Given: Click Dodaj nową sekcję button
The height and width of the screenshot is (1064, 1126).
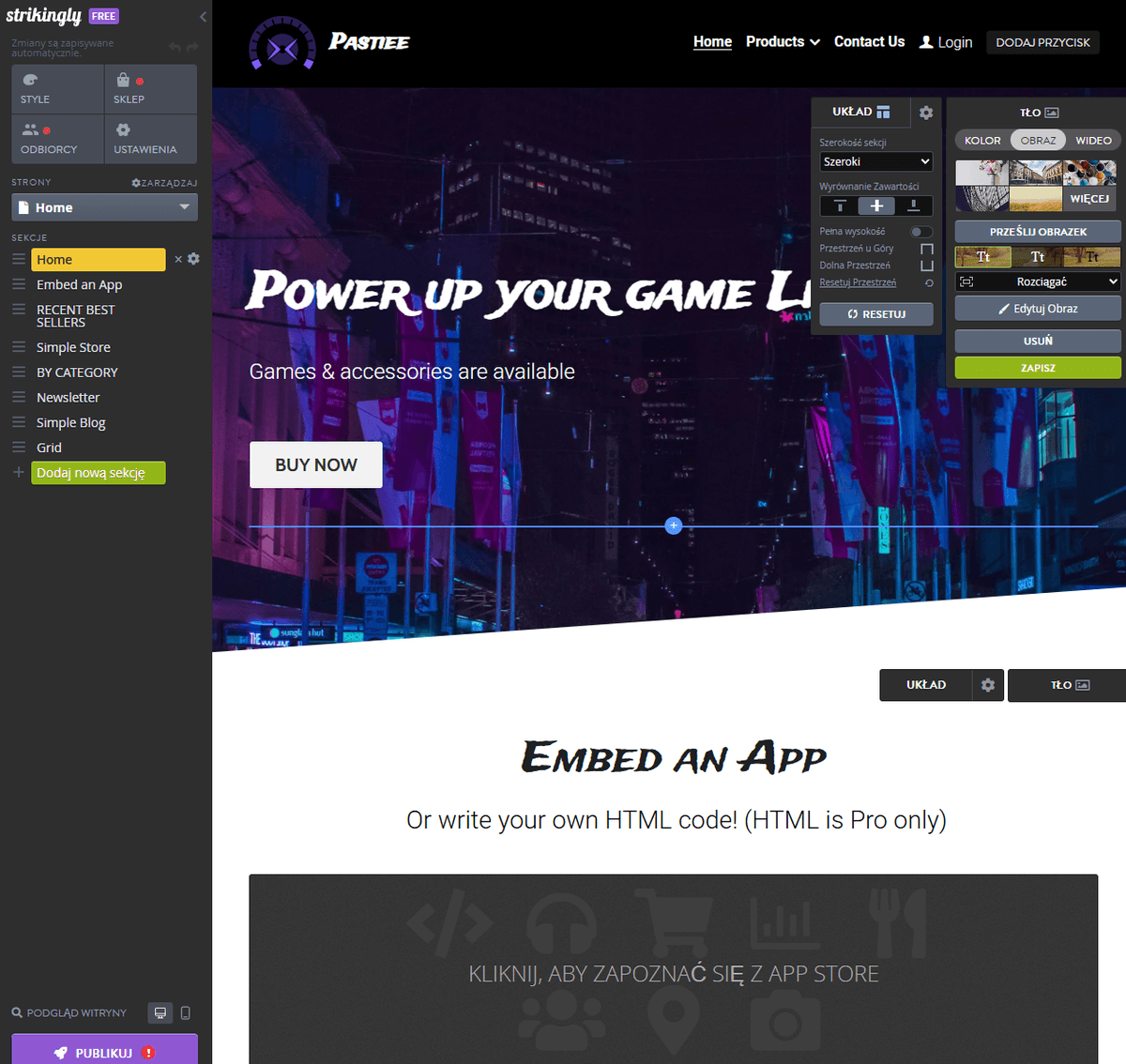Looking at the screenshot, I should [x=99, y=473].
